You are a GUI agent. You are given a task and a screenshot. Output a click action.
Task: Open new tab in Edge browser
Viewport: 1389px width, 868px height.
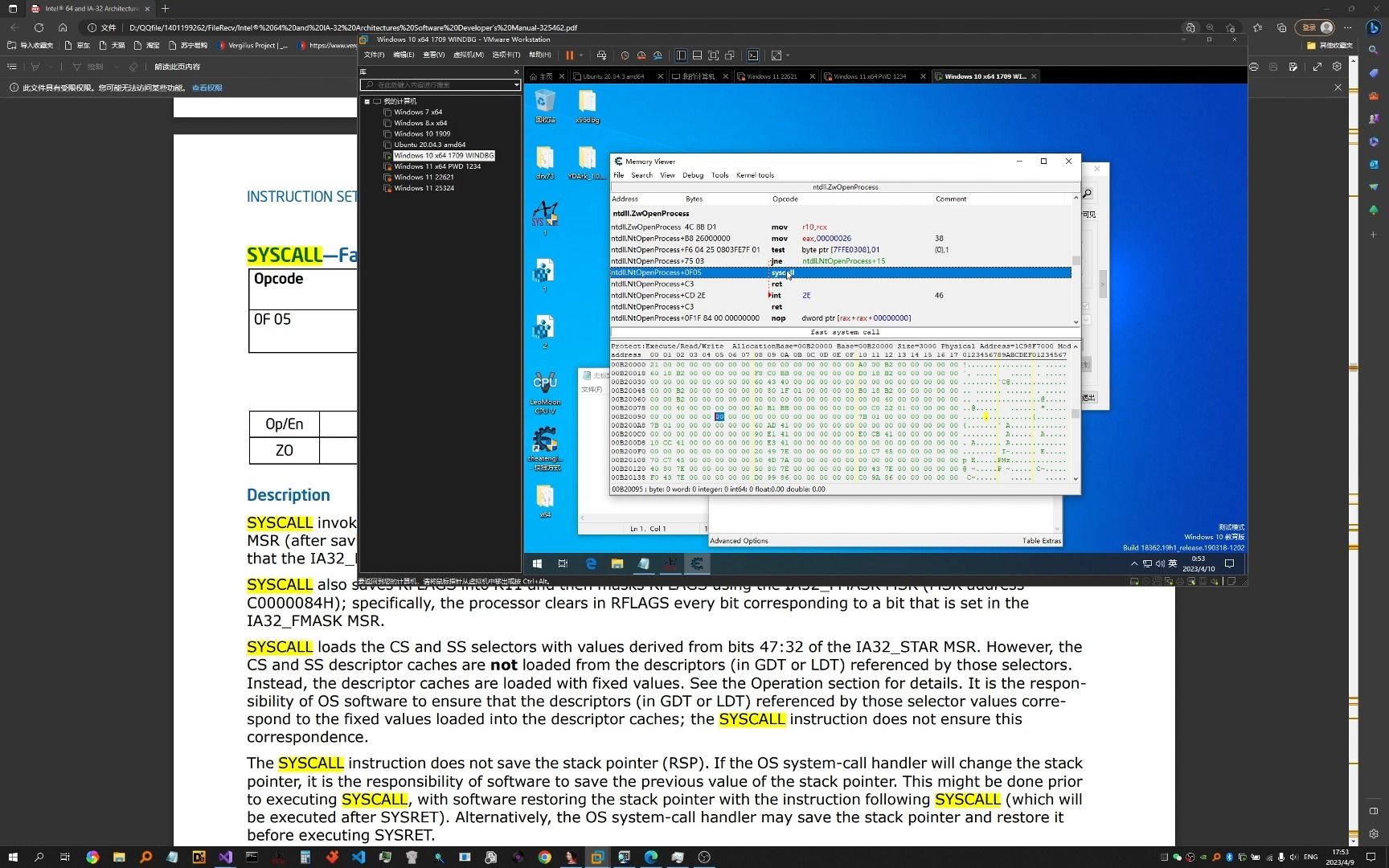click(165, 9)
